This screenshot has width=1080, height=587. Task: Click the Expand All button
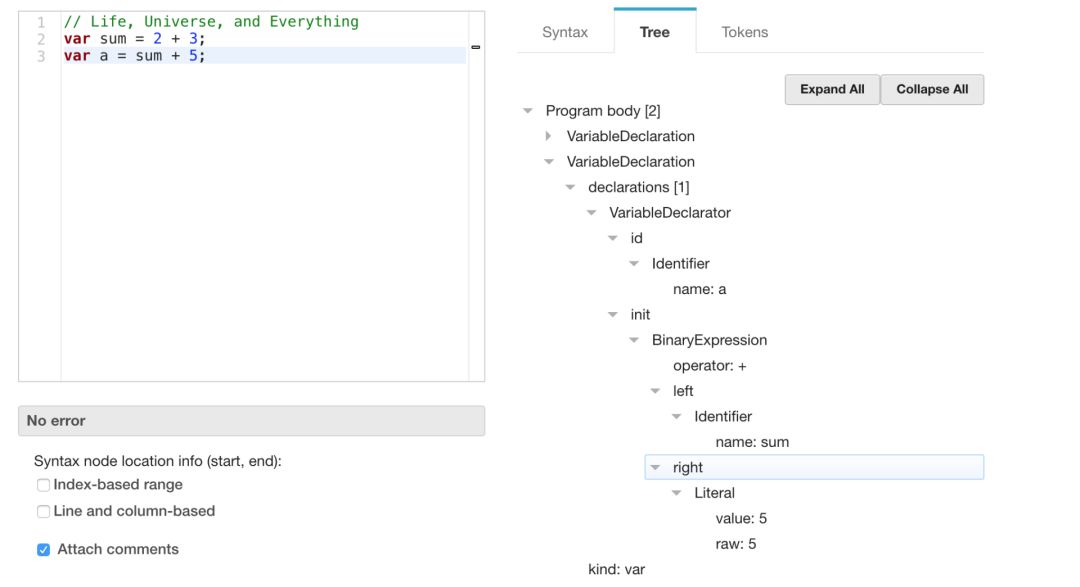(x=832, y=89)
